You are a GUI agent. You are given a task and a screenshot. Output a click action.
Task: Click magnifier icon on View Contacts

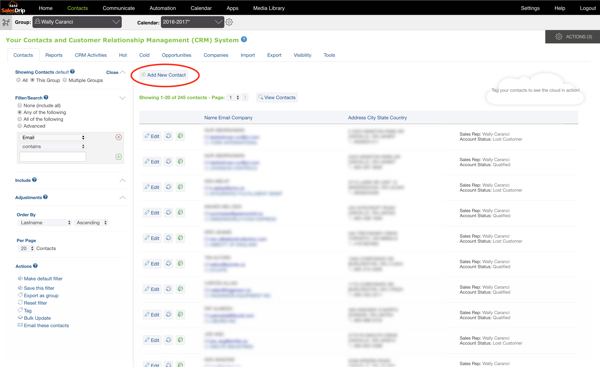tap(260, 98)
